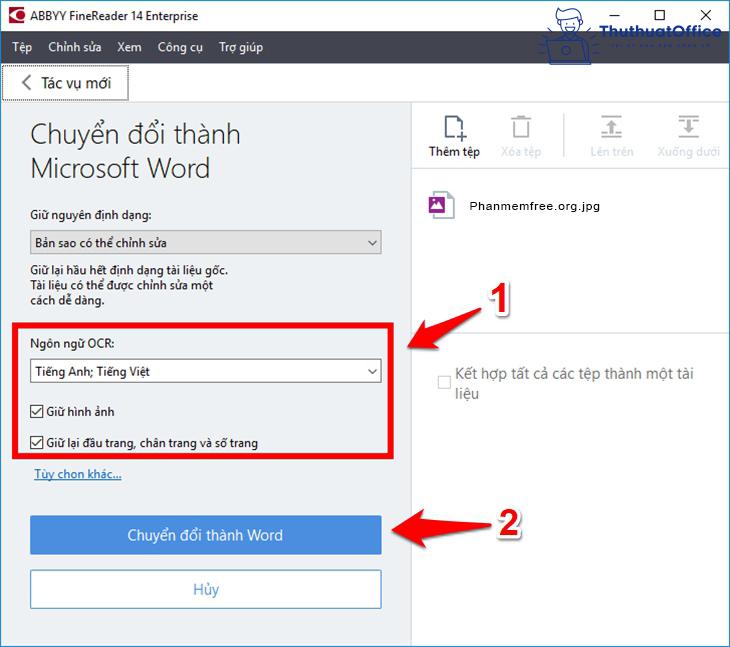This screenshot has width=730, height=647.
Task: Open the Trợ giúp menu
Action: click(241, 47)
